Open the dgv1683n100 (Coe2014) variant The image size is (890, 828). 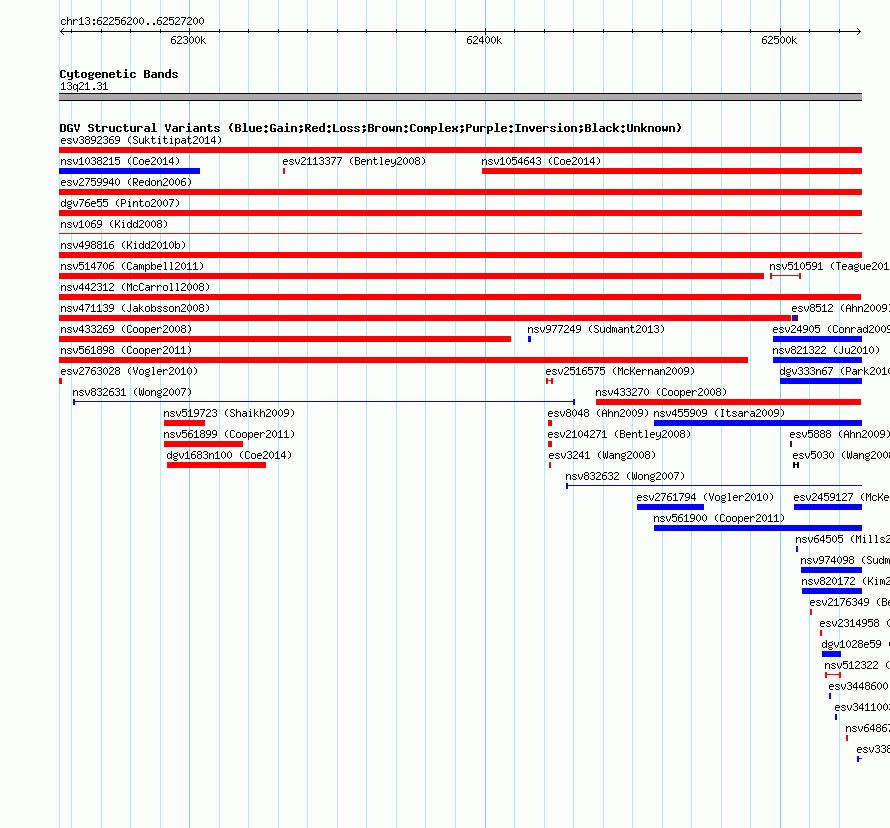[229, 455]
